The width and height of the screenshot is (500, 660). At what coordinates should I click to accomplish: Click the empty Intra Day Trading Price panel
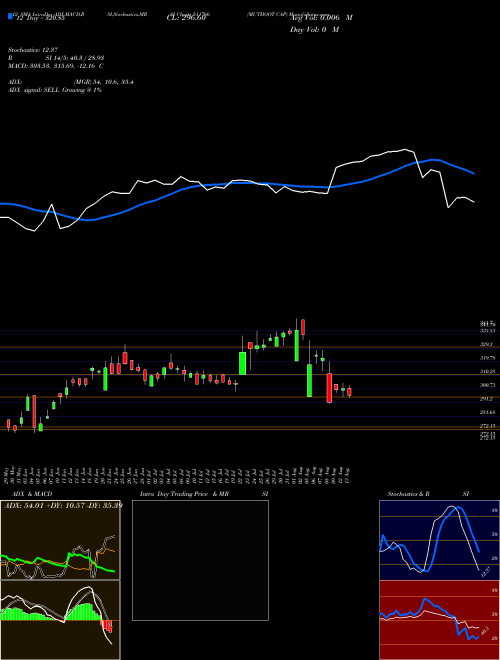point(200,560)
